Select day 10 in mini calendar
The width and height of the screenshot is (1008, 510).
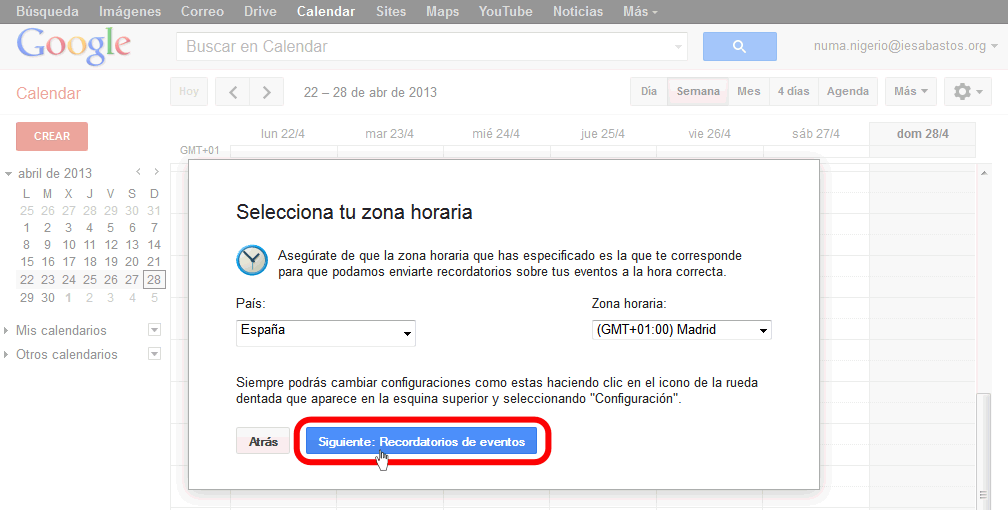(x=69, y=244)
